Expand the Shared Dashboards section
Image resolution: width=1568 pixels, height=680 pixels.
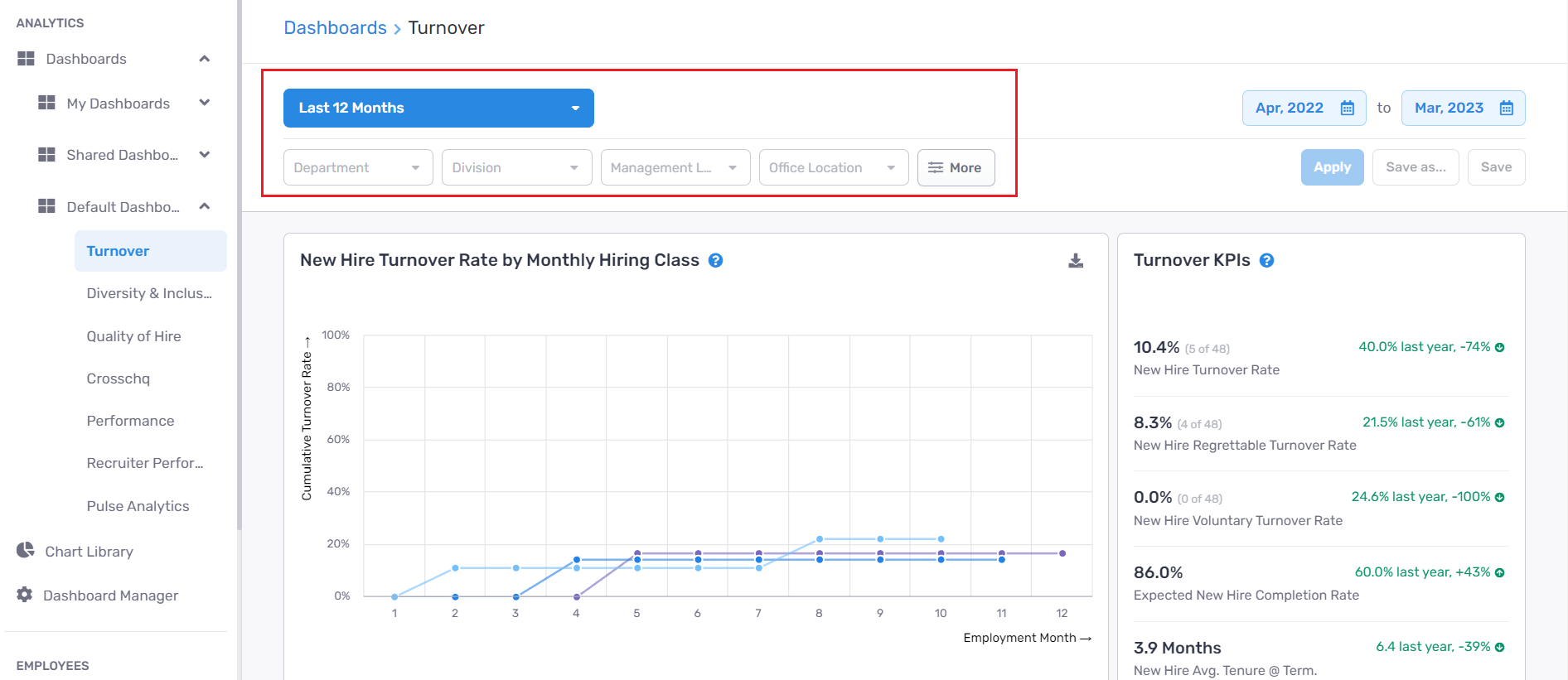[x=204, y=155]
